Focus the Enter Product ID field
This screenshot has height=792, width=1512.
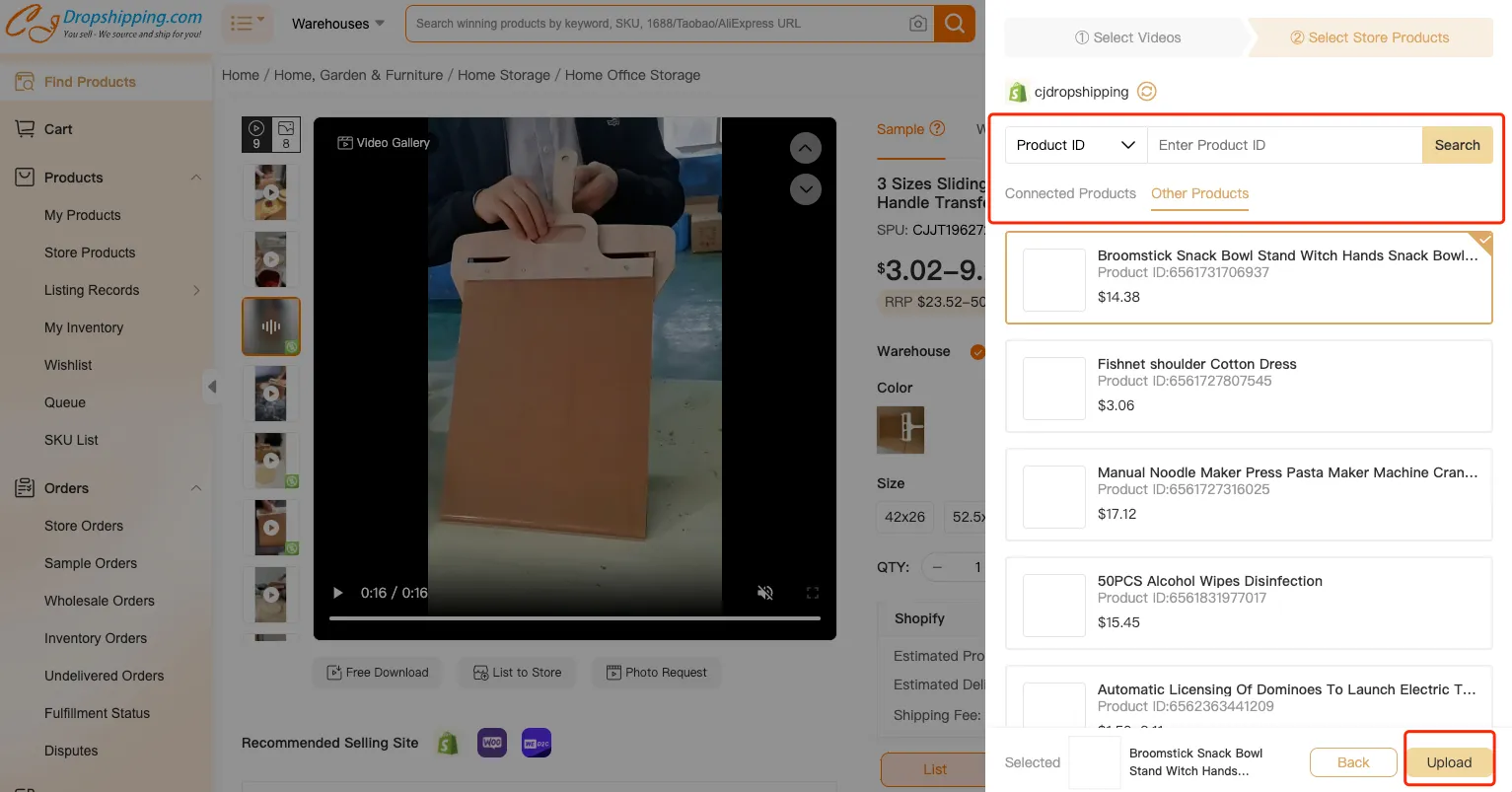click(1283, 145)
